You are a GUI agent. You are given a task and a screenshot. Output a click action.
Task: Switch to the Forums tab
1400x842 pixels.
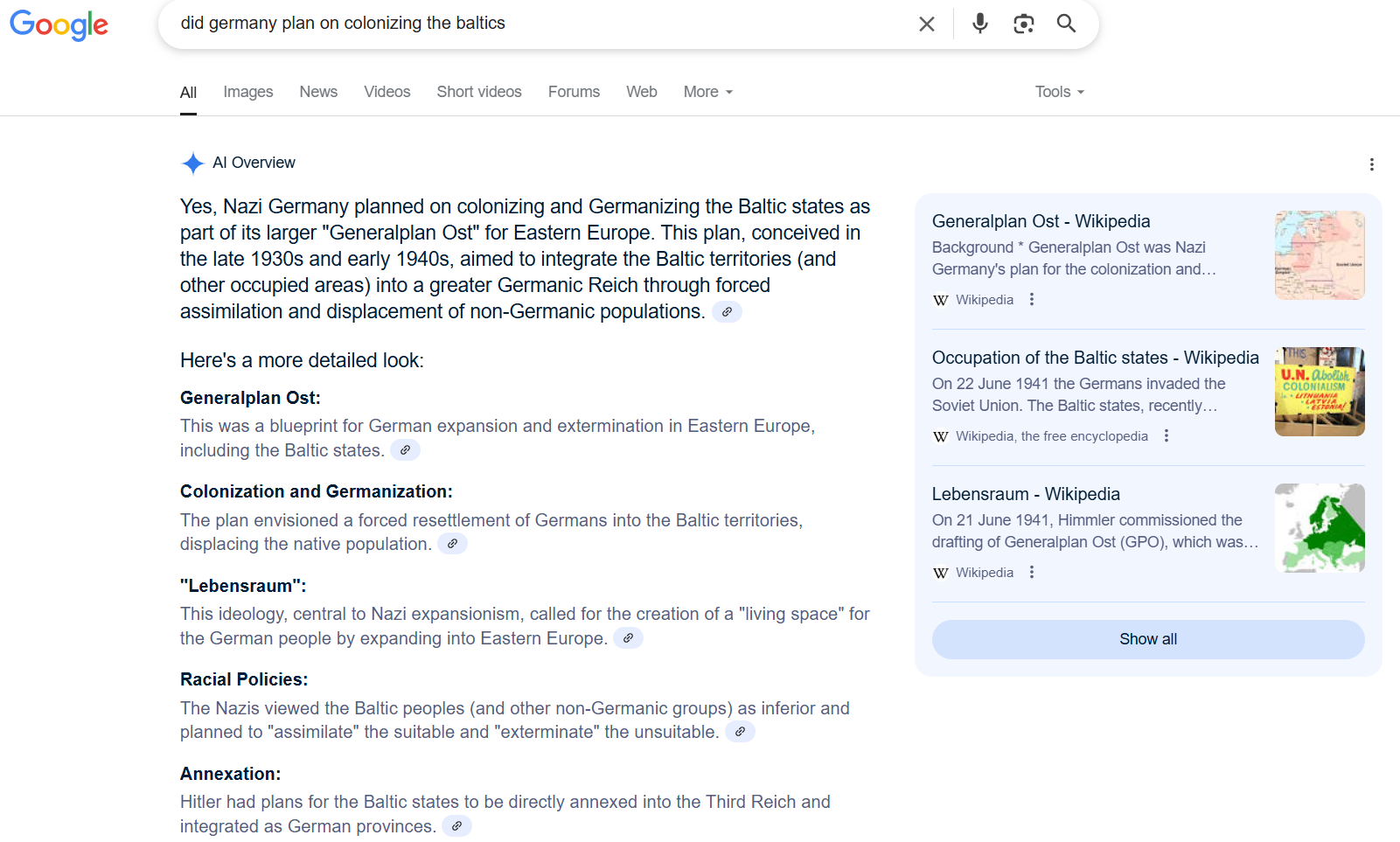(574, 92)
